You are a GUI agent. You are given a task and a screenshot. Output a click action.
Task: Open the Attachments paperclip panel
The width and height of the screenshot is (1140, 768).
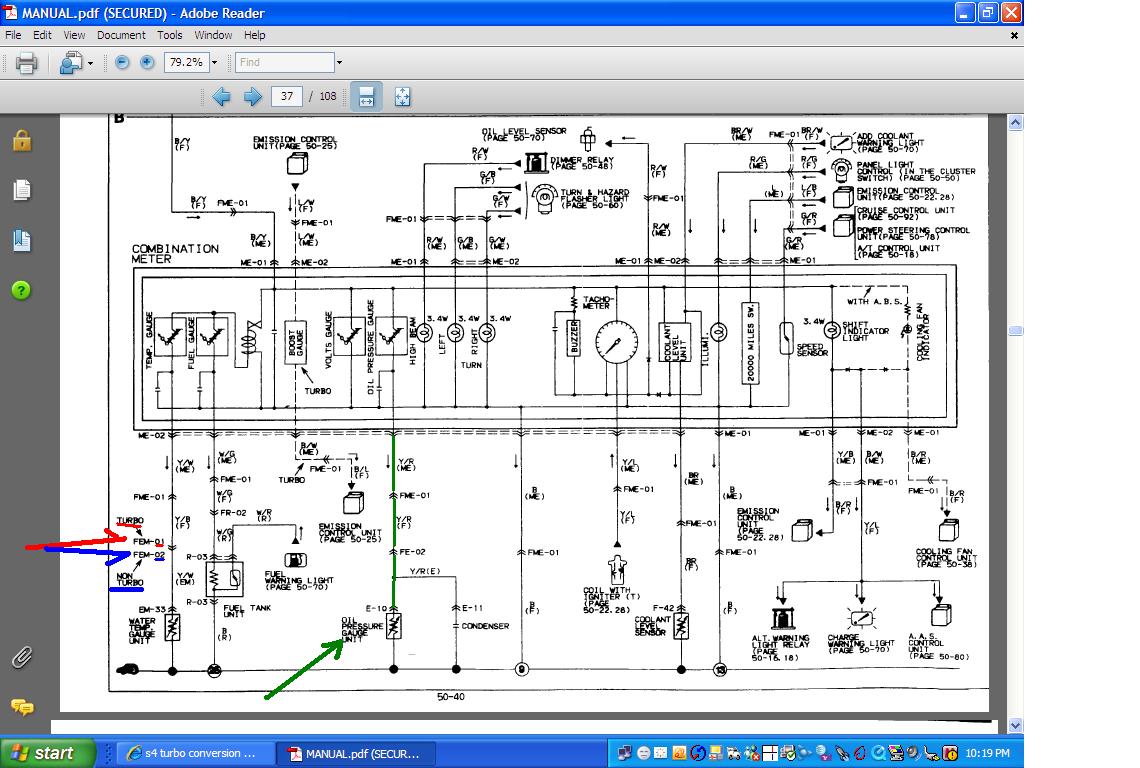(22, 657)
